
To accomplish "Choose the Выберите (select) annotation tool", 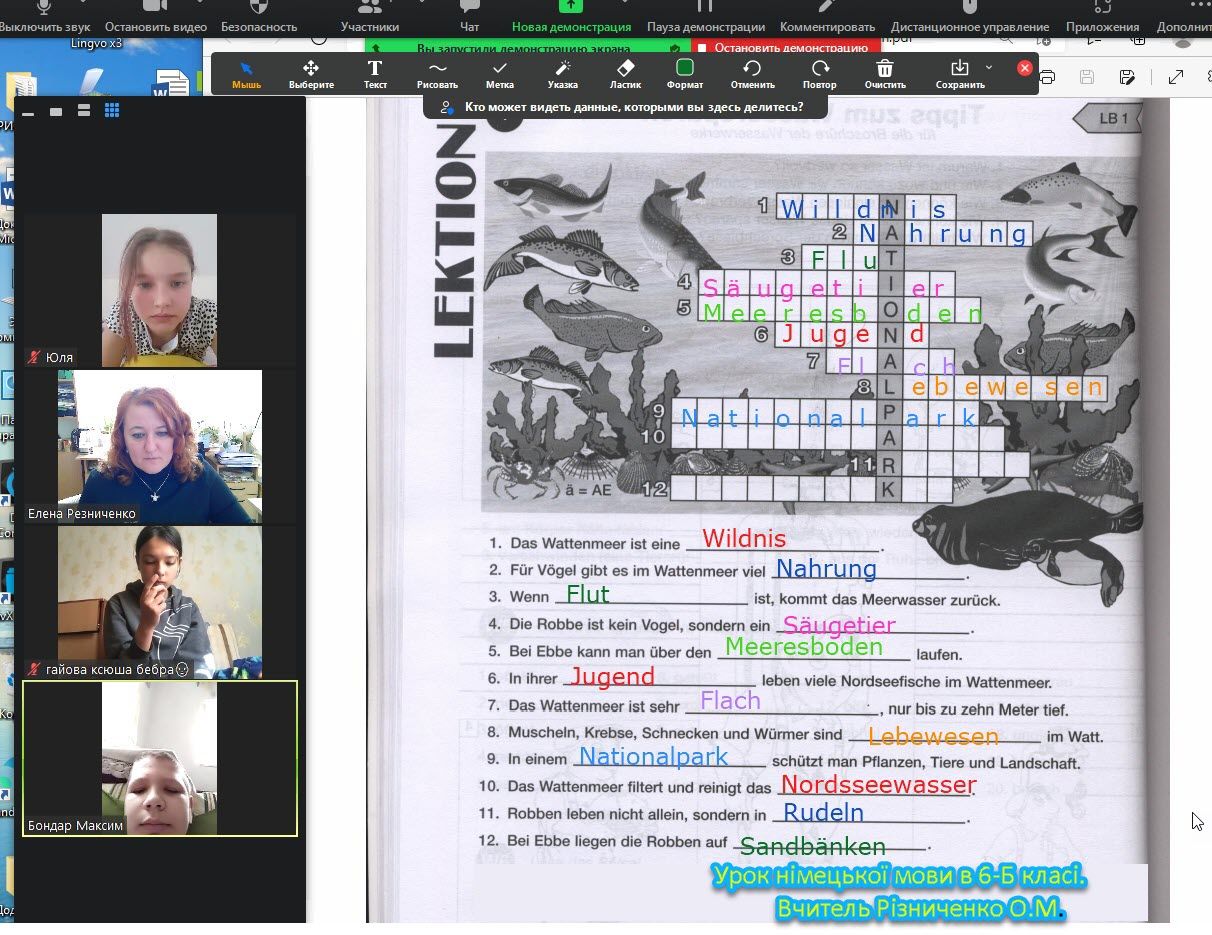I will point(311,74).
